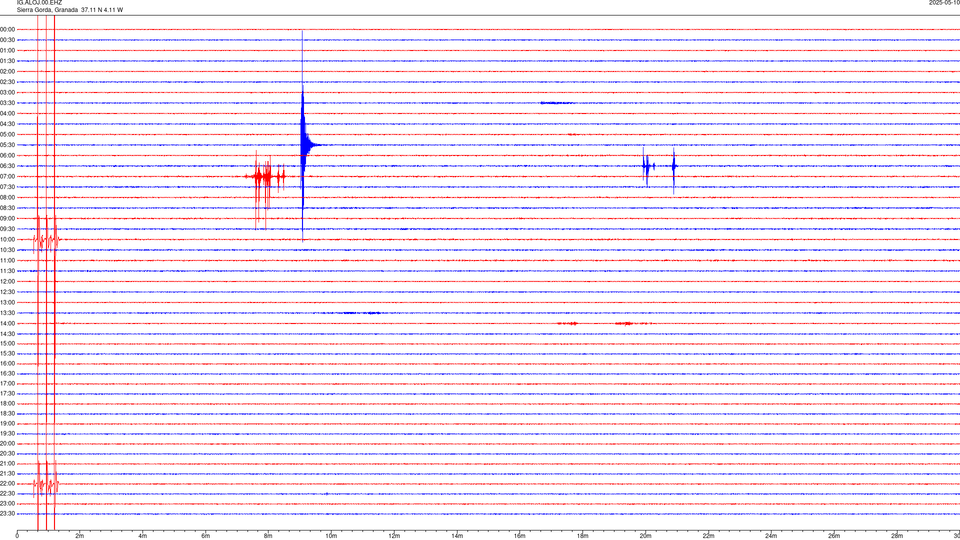Screen dimensions: 960x540
Task: Click the red calibration pulses on the 22:00 trace
Action: click(47, 484)
